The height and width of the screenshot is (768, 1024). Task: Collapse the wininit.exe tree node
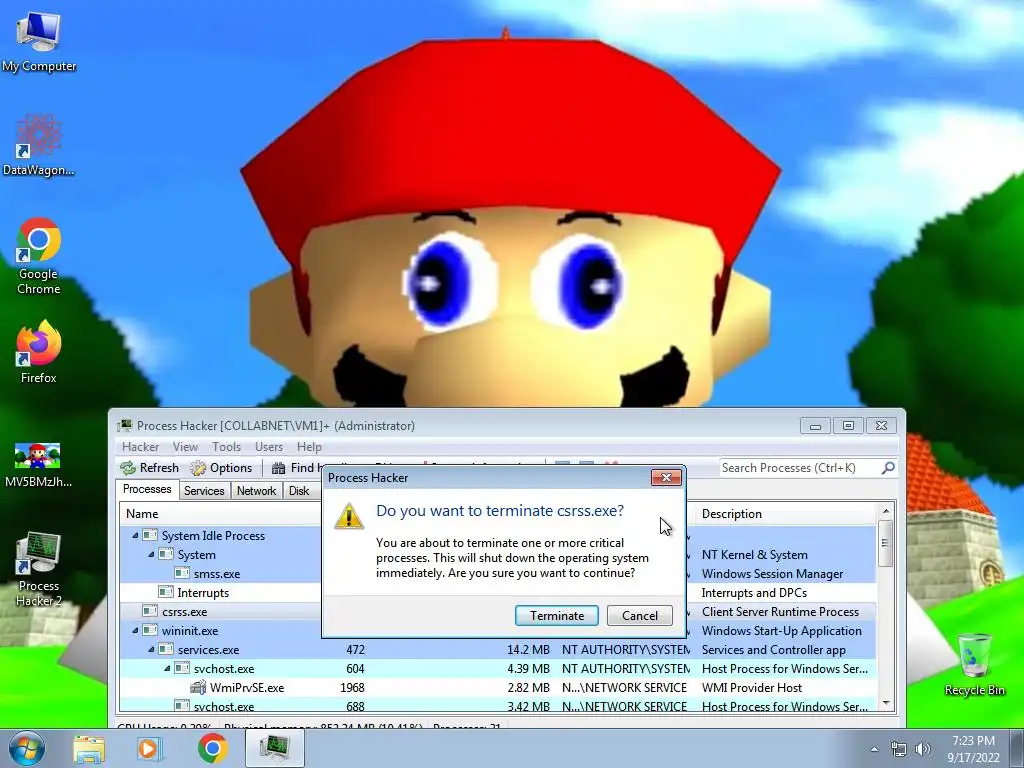click(136, 631)
